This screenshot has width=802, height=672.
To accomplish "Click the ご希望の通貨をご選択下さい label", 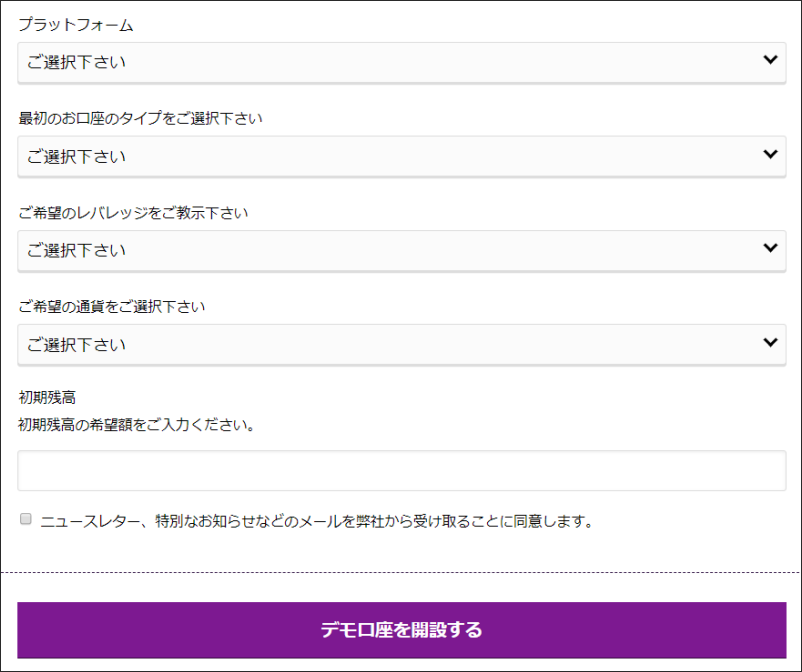I will 111,307.
